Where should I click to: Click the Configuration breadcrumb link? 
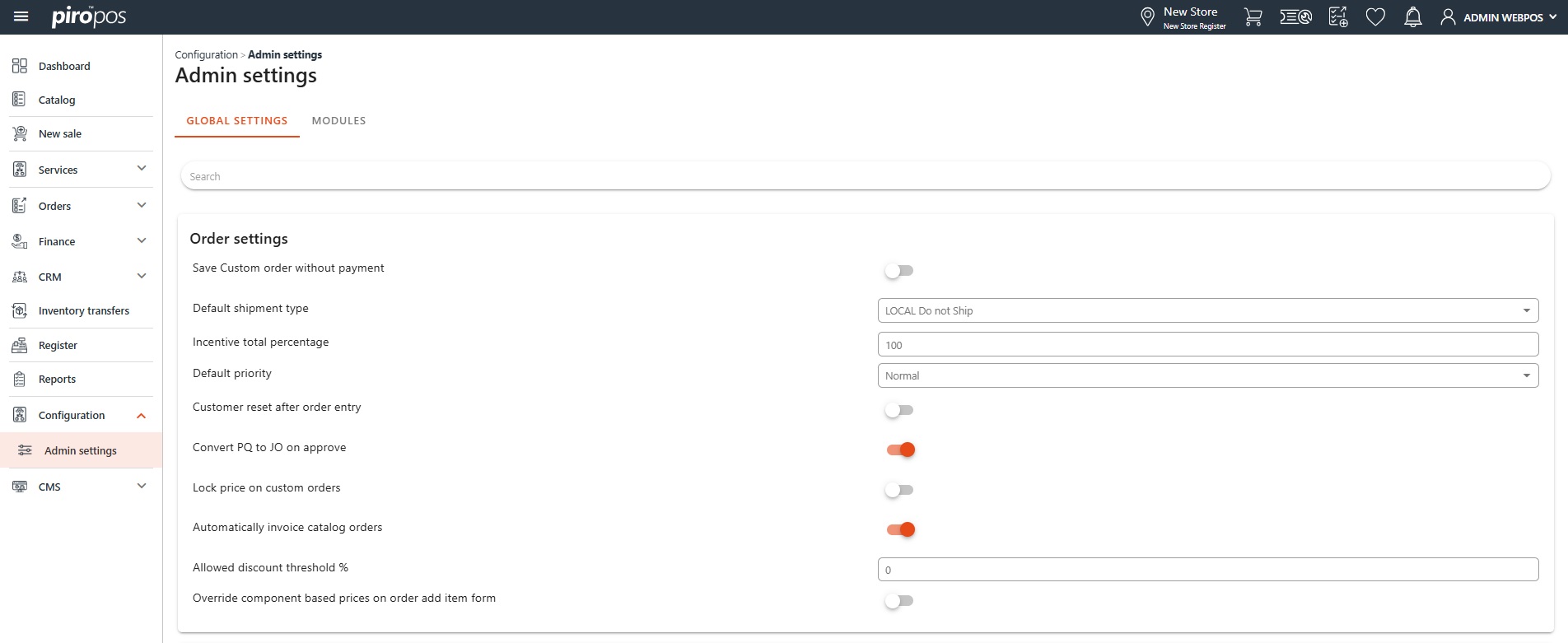pyautogui.click(x=206, y=54)
